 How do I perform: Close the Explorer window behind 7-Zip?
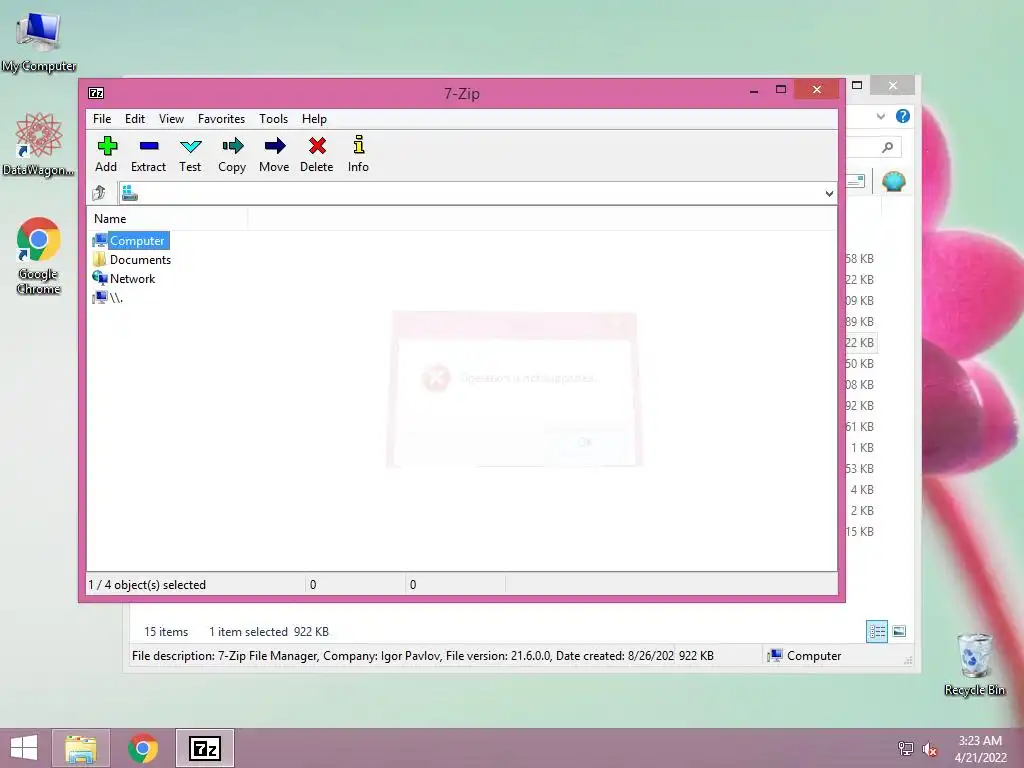pyautogui.click(x=892, y=86)
